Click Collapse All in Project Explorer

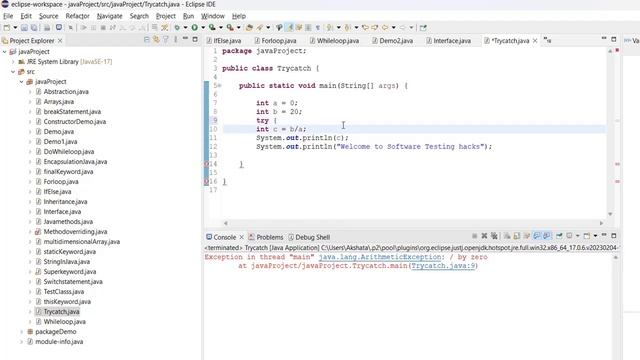[147, 40]
